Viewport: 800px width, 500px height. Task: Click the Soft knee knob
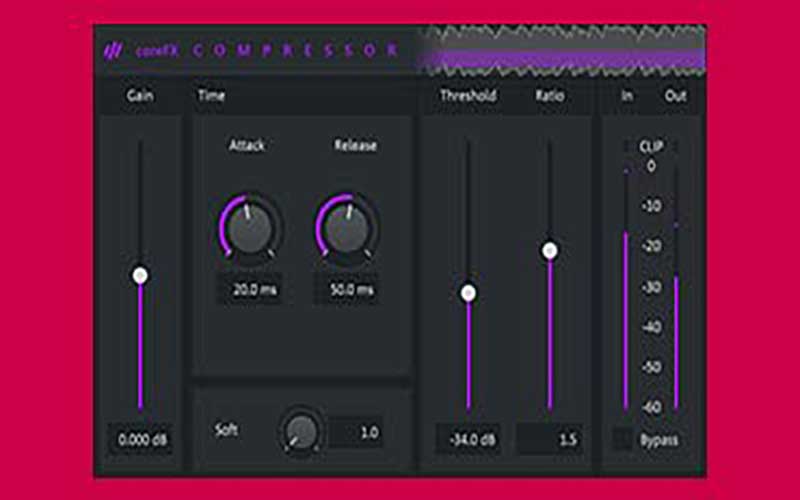click(x=301, y=430)
